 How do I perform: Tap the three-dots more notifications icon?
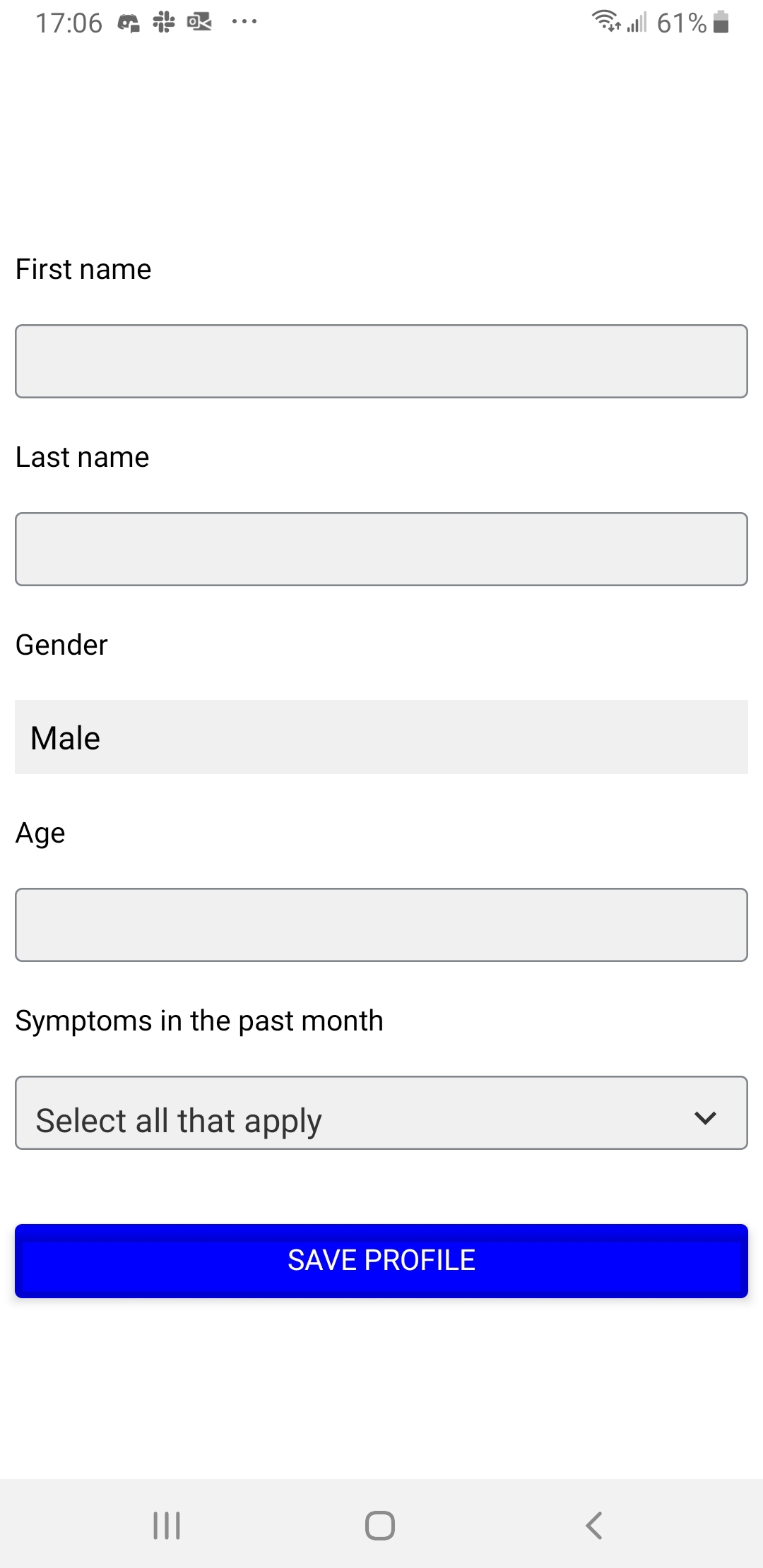click(244, 22)
